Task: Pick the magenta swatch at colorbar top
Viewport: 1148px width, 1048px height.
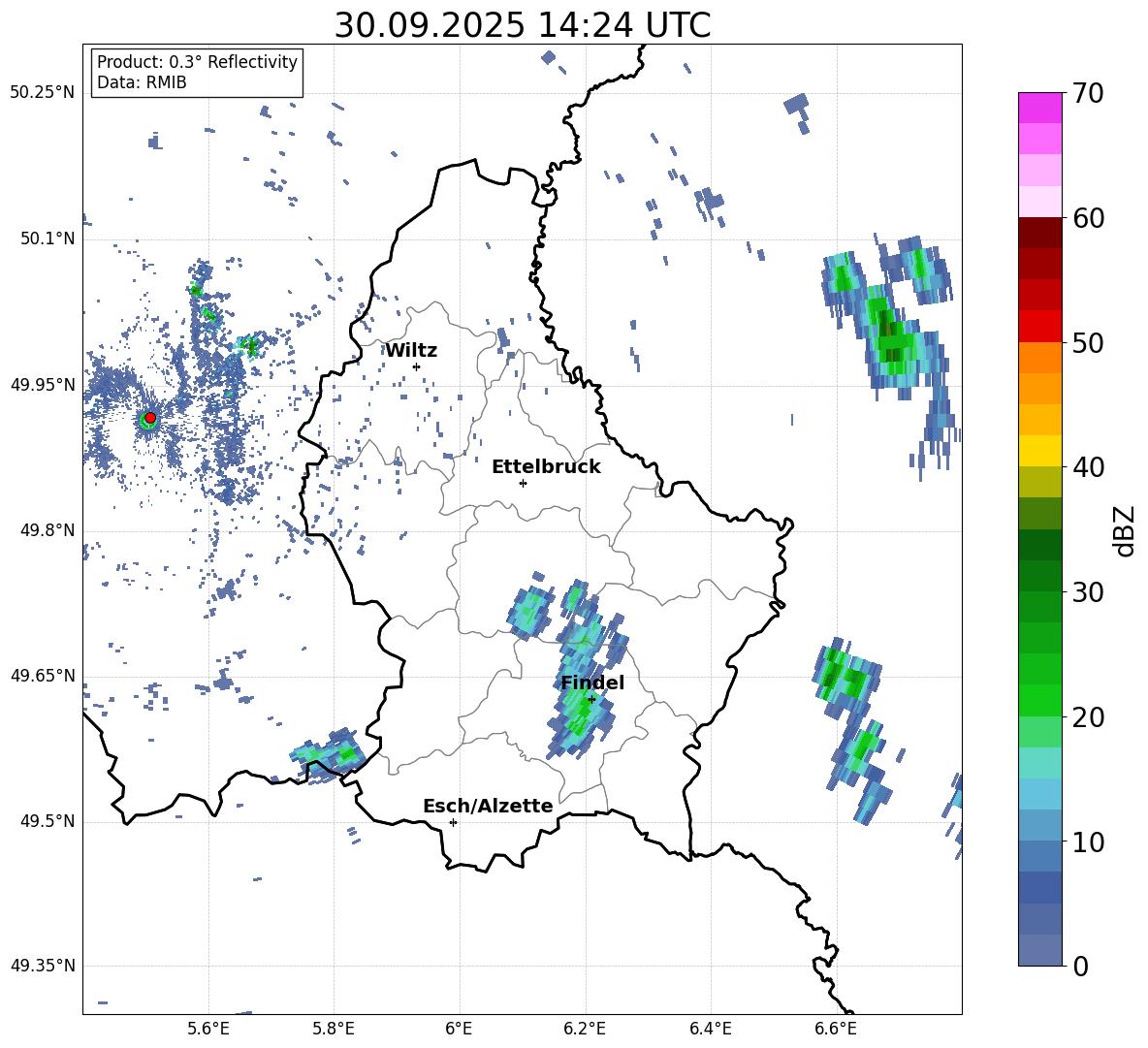Action: [x=1039, y=108]
